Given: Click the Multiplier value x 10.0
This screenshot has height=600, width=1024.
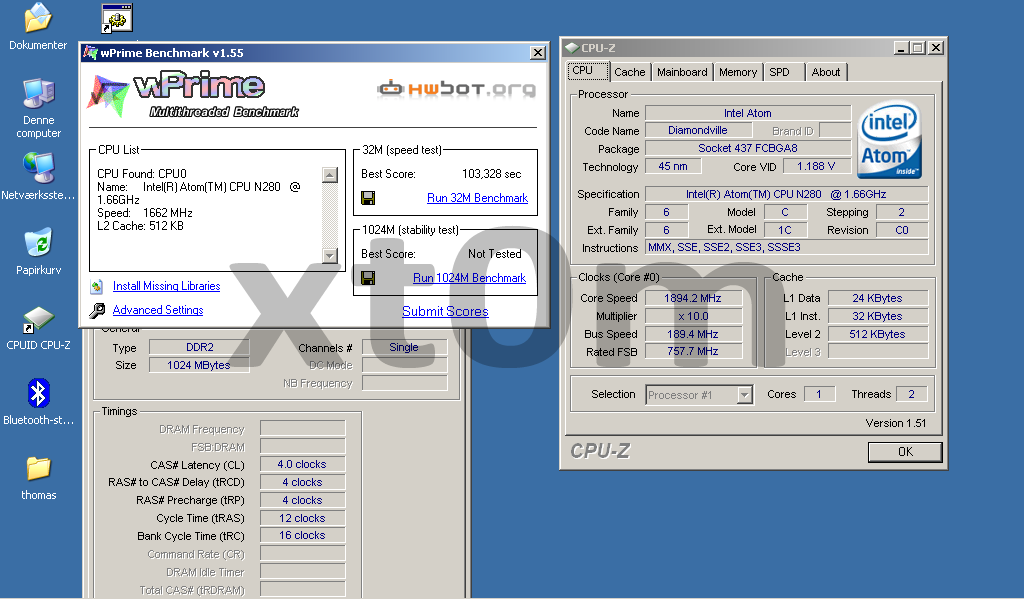Looking at the screenshot, I should 694,316.
